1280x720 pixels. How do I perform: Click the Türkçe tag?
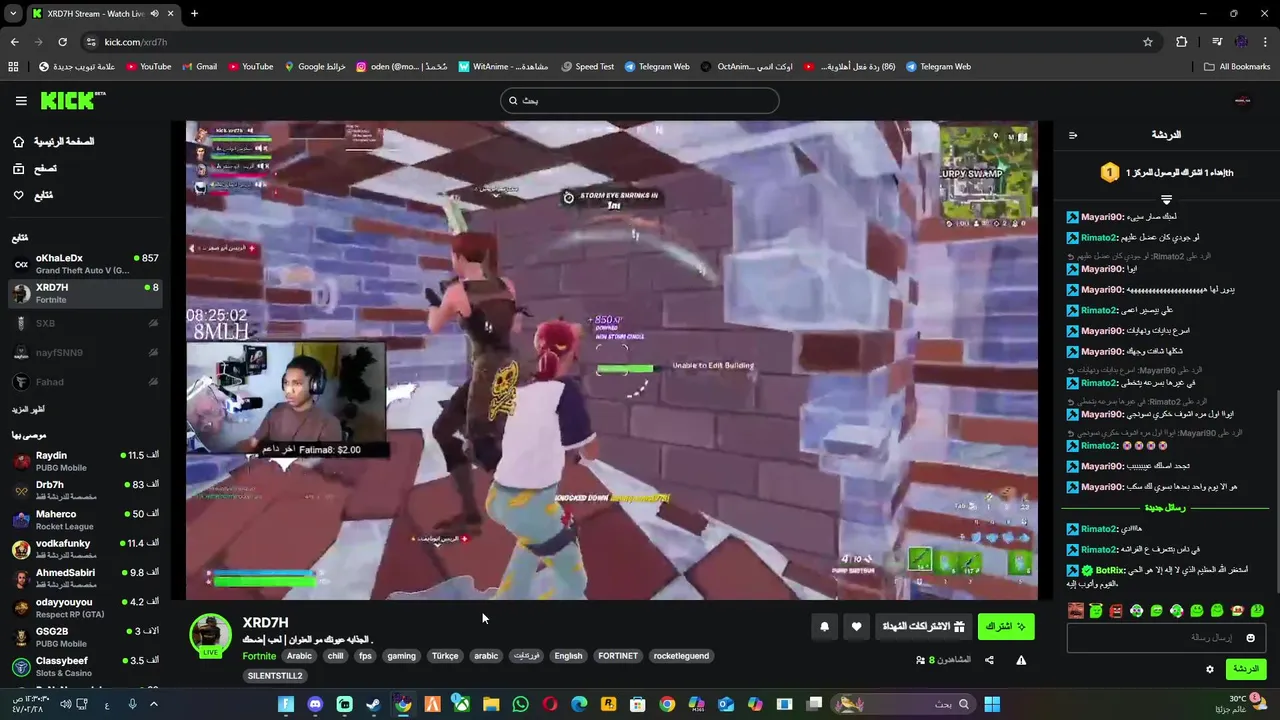click(x=445, y=656)
